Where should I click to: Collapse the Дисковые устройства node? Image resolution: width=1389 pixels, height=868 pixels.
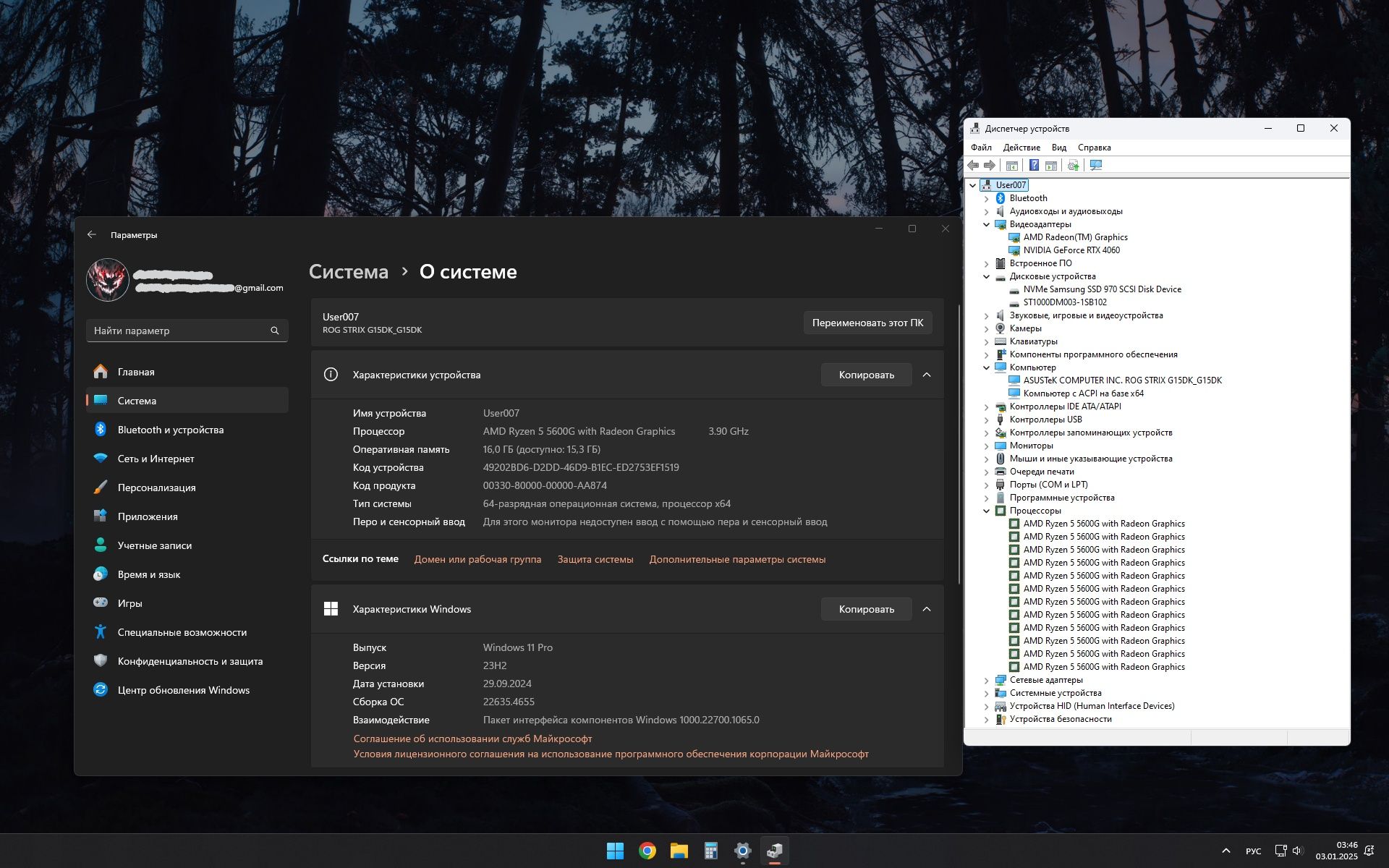click(986, 276)
